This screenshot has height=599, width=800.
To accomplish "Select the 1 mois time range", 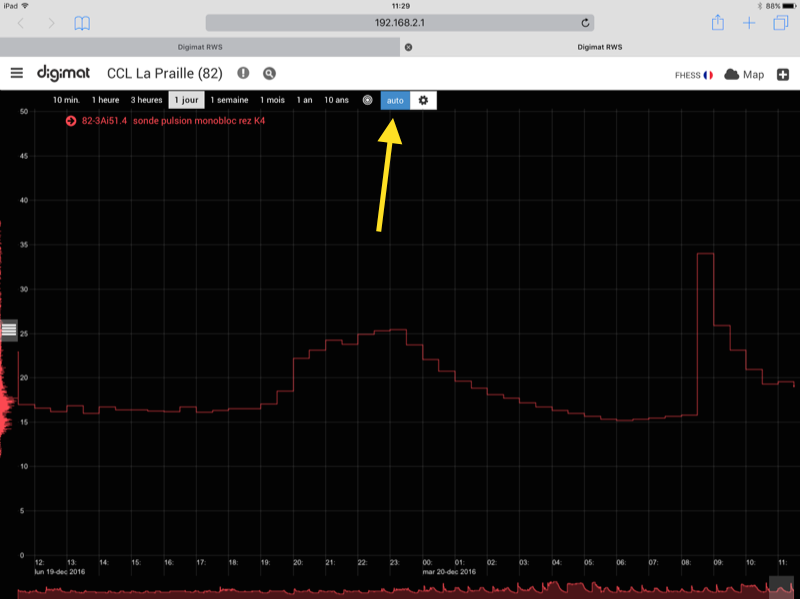I will click(272, 100).
